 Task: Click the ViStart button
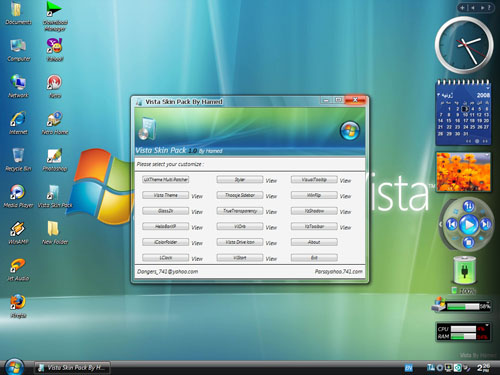pyautogui.click(x=240, y=258)
